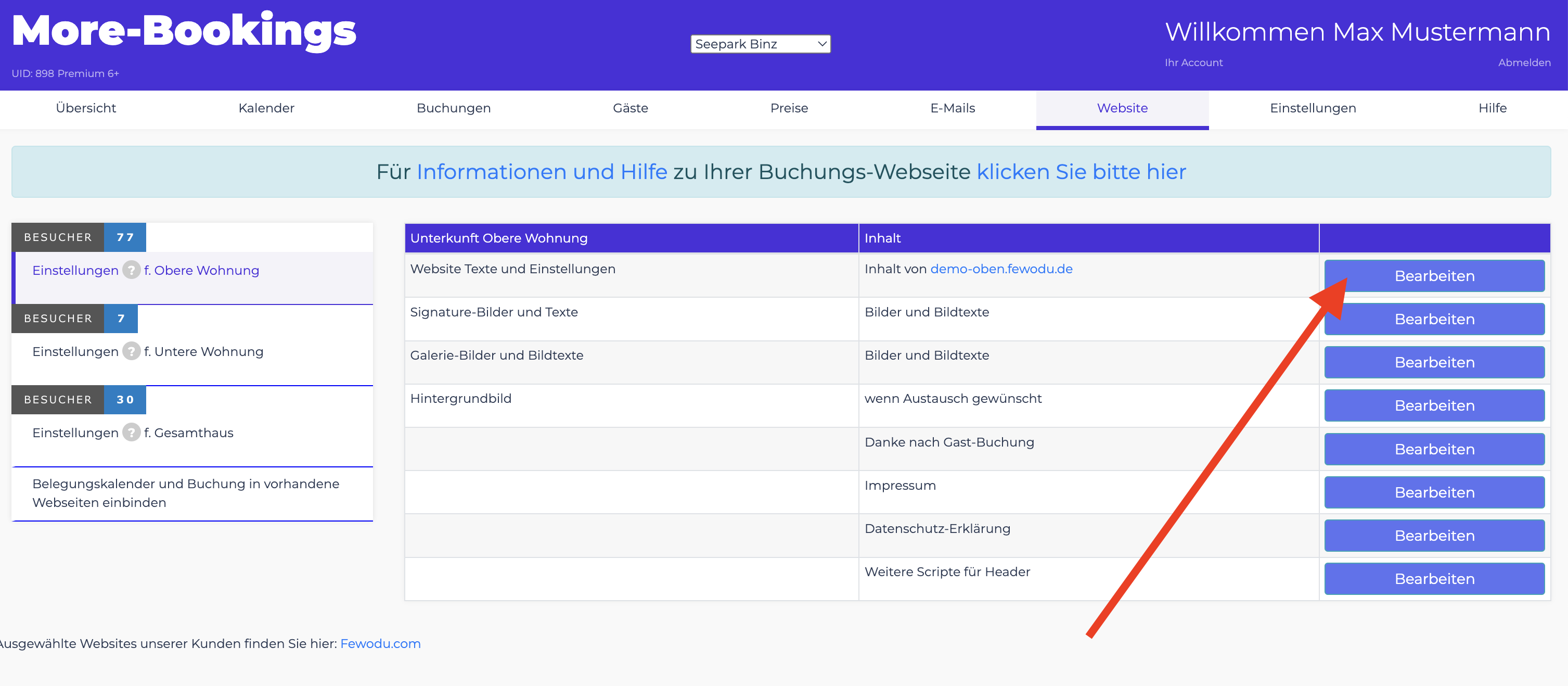Click the More-Bookings logo
The image size is (1568, 686).
coord(184,31)
